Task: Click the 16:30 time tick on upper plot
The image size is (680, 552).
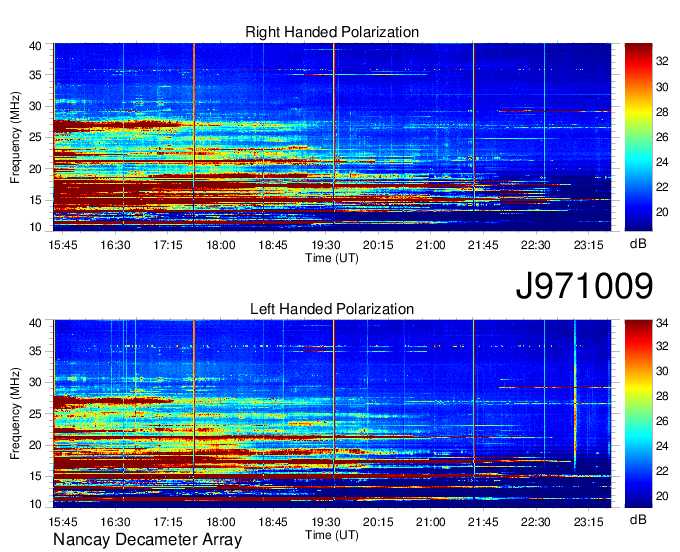Action: (115, 245)
